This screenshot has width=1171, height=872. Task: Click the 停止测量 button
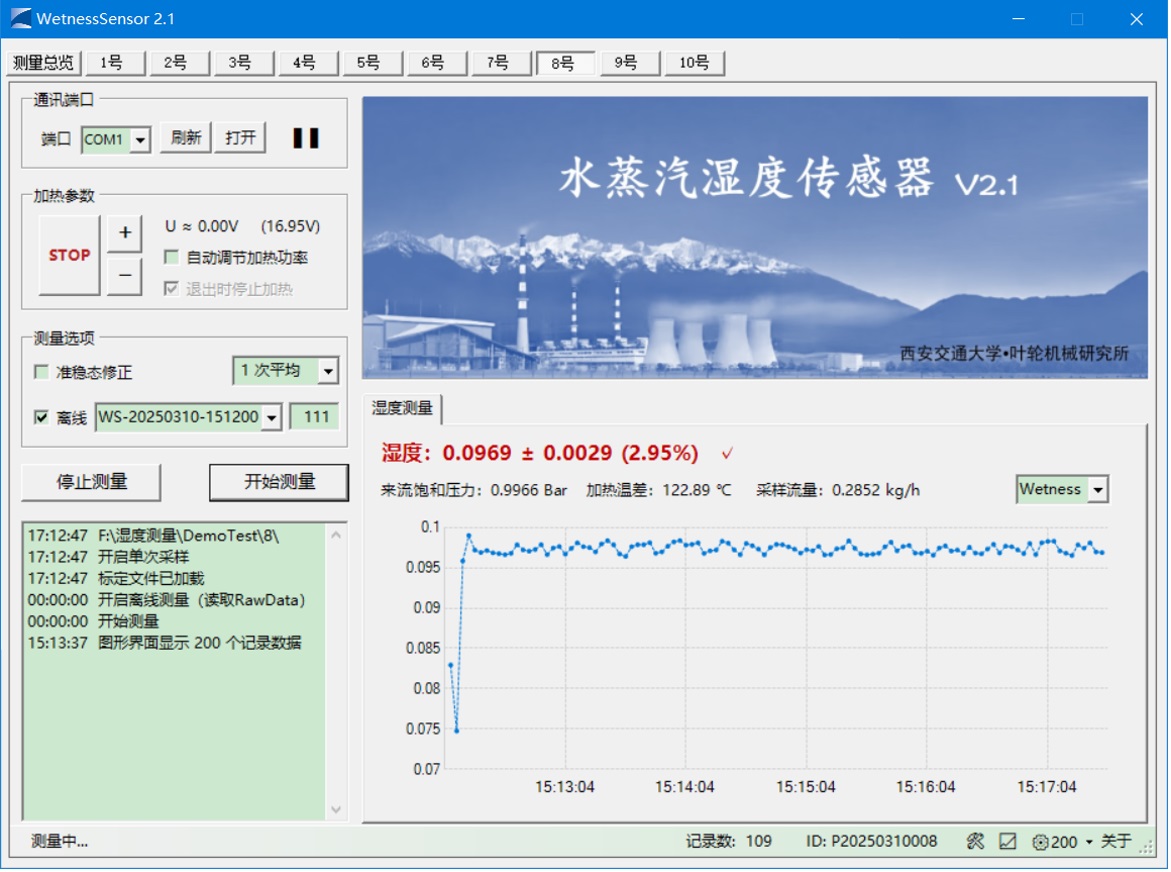coord(91,482)
